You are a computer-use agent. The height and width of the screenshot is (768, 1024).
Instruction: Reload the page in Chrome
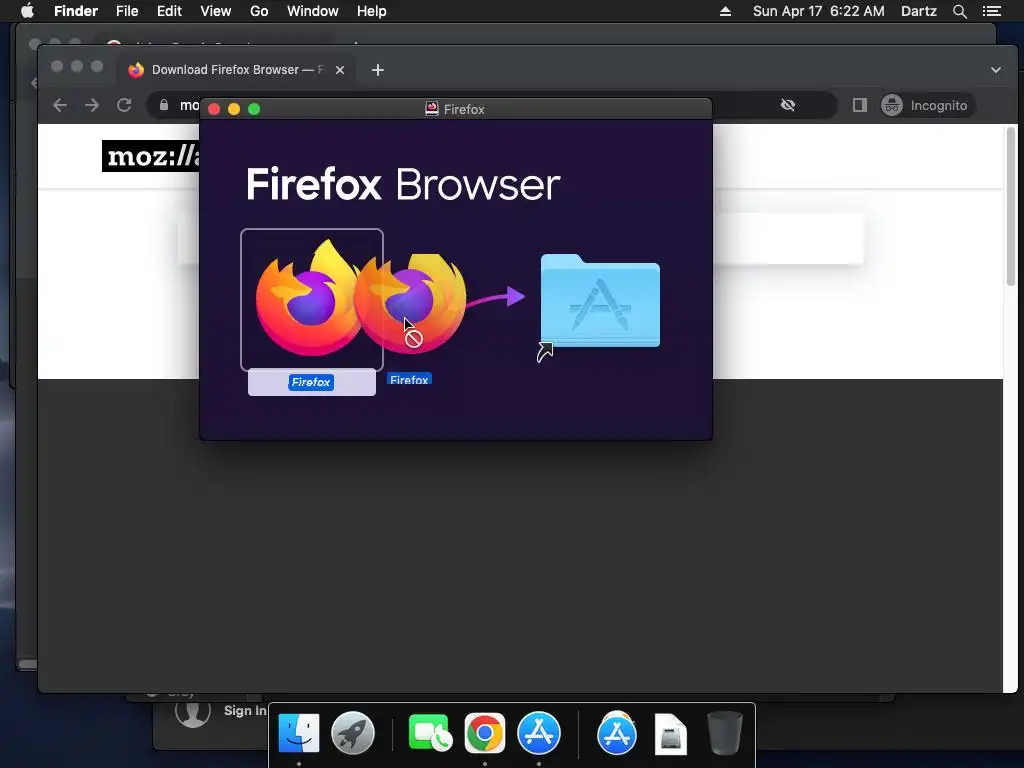click(x=124, y=105)
